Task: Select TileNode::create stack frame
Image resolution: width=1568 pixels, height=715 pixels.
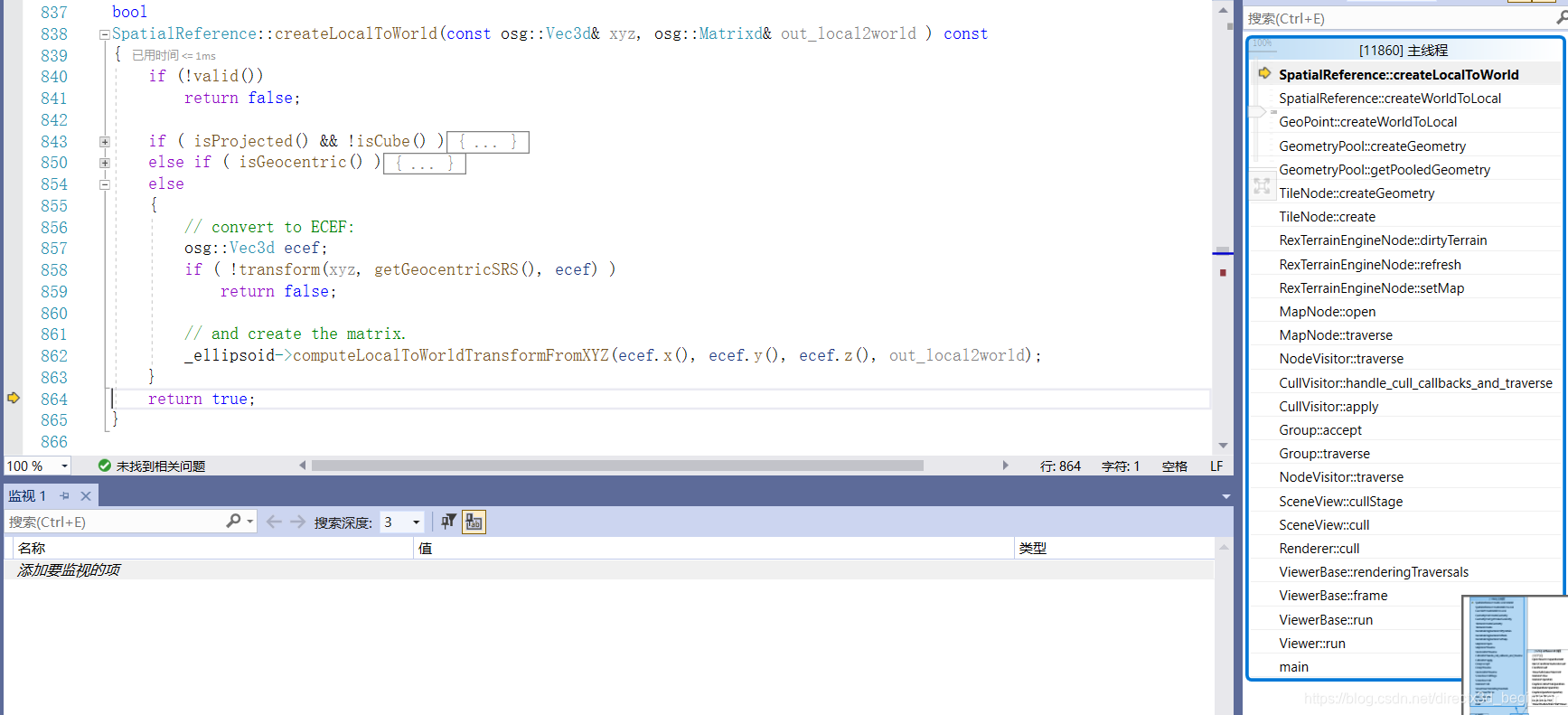Action: (x=1327, y=216)
